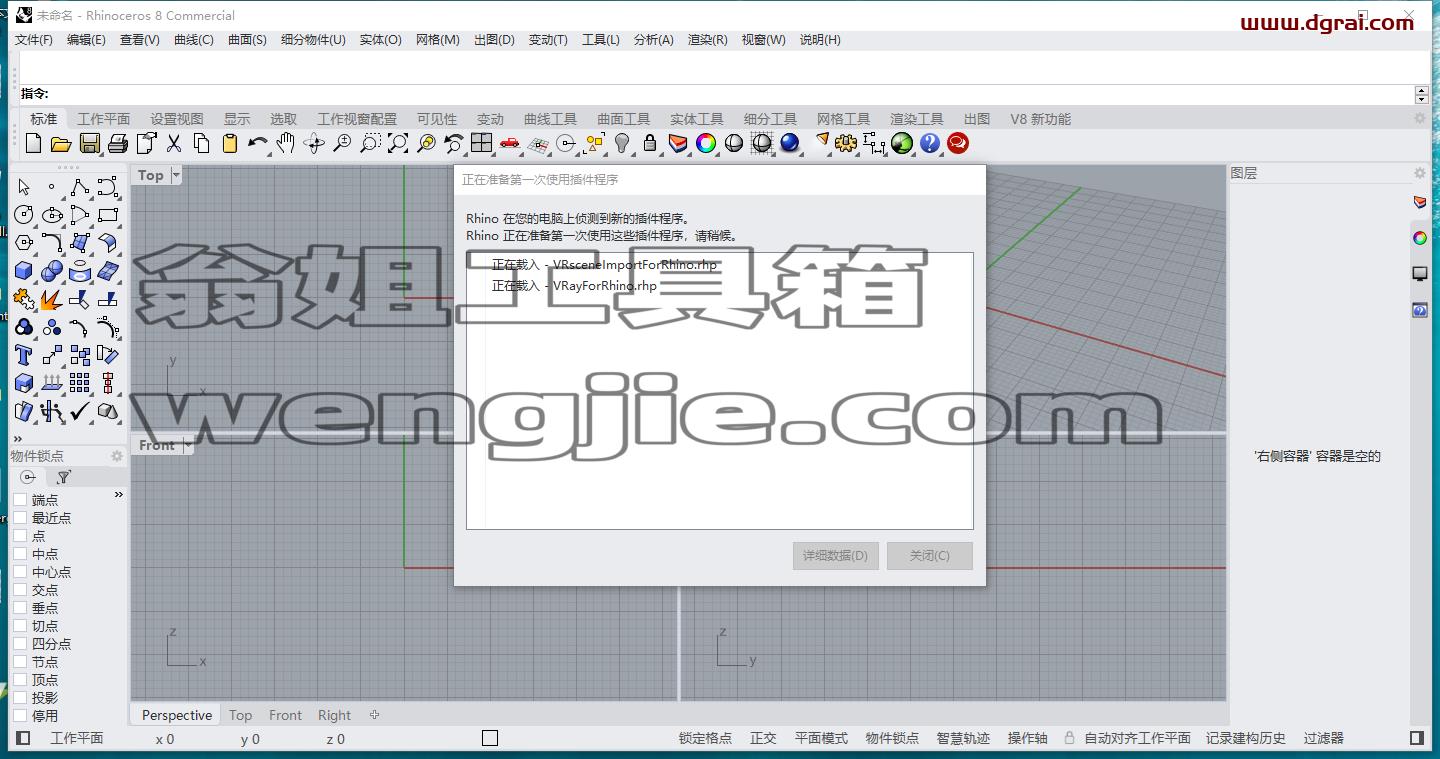Screen dimensions: 1440x759
Task: Enable the 中心点 osnap checkbox
Action: click(20, 571)
